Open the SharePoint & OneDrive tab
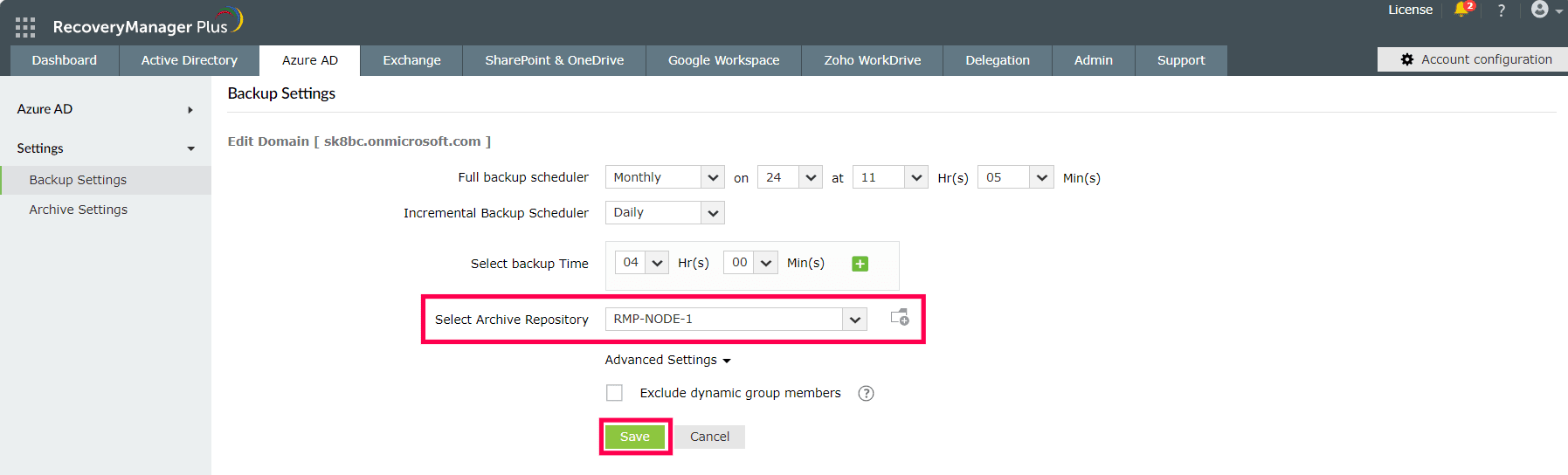 tap(555, 60)
